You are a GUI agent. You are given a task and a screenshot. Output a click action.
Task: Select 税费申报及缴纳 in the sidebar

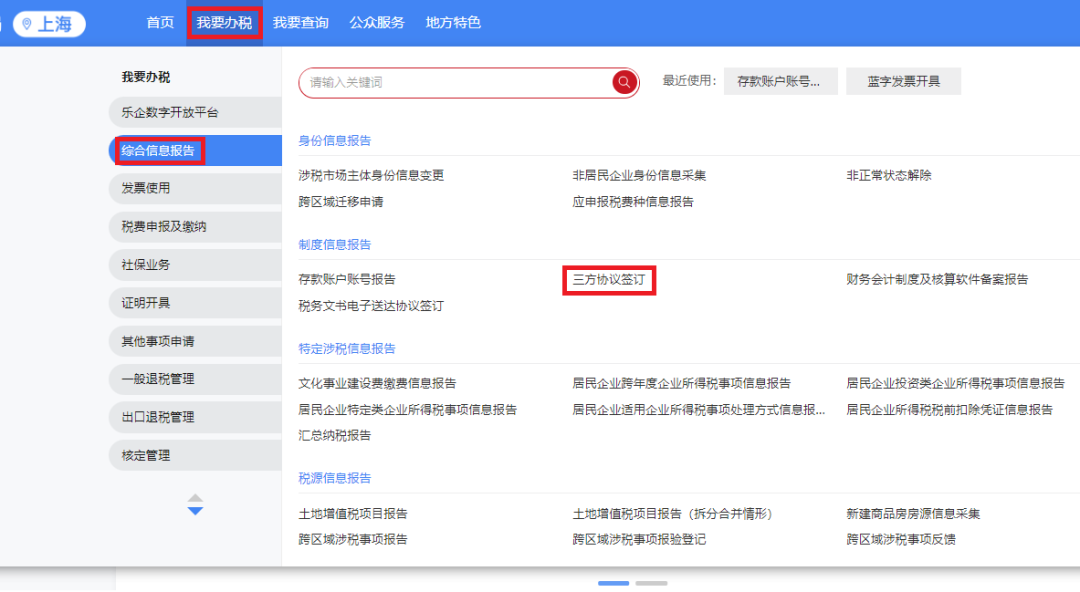coord(157,227)
